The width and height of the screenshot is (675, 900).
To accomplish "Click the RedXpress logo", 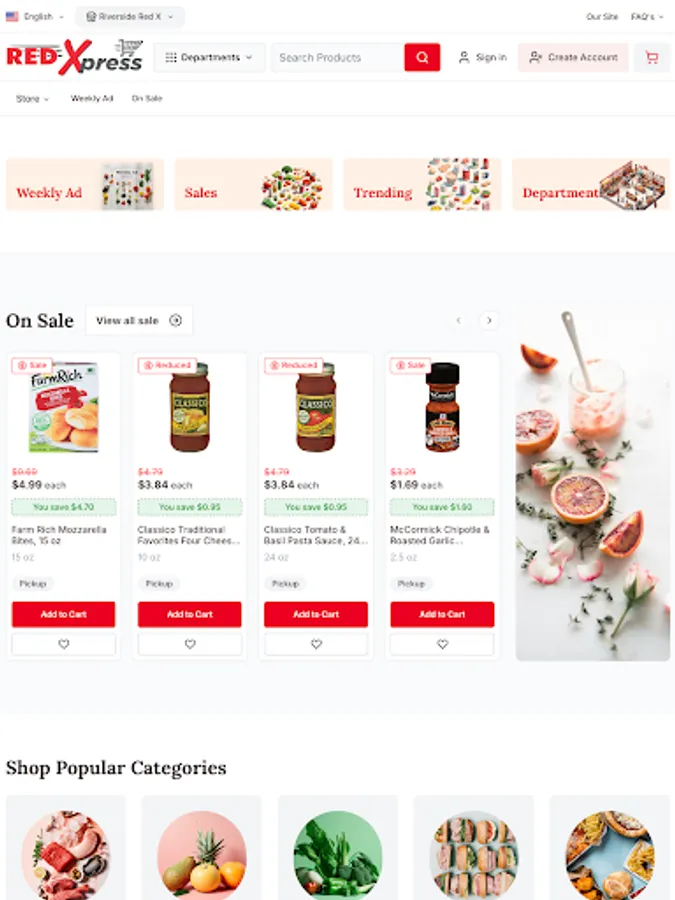I will (74, 57).
